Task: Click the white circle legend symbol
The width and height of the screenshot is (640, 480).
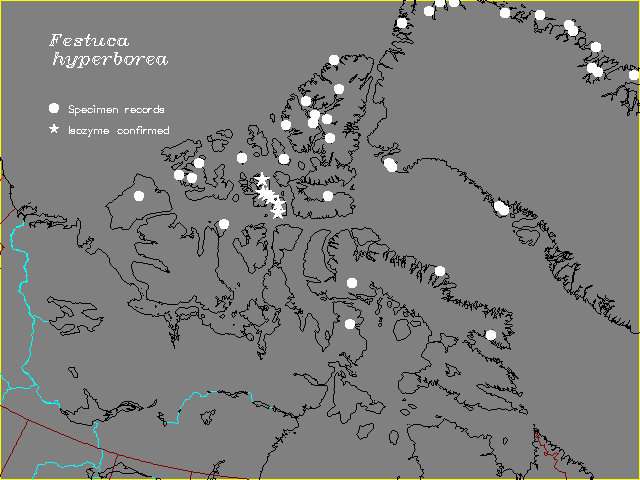Action: pyautogui.click(x=54, y=108)
